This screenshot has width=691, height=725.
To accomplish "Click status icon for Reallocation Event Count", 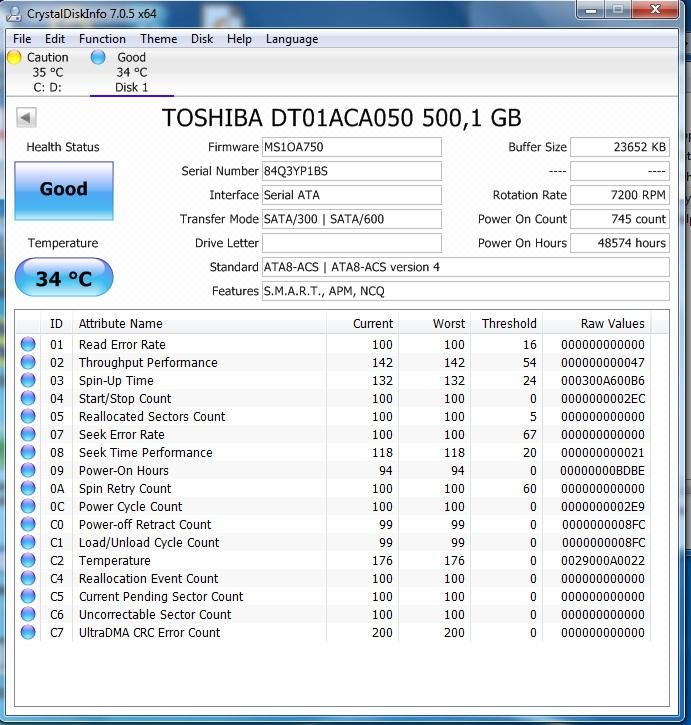I will pos(28,578).
